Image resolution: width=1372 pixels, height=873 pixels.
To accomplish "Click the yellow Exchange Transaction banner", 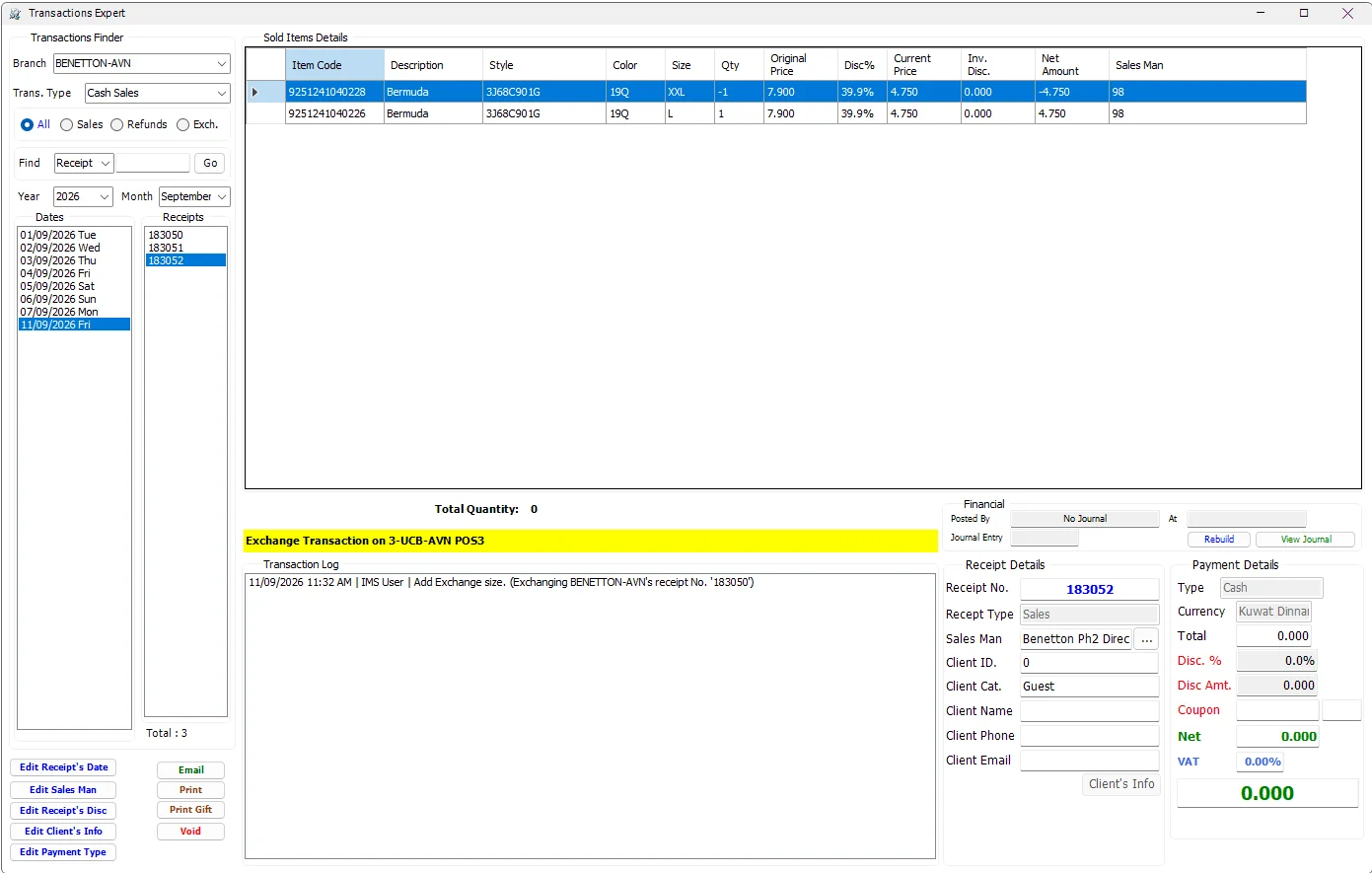I will click(591, 541).
